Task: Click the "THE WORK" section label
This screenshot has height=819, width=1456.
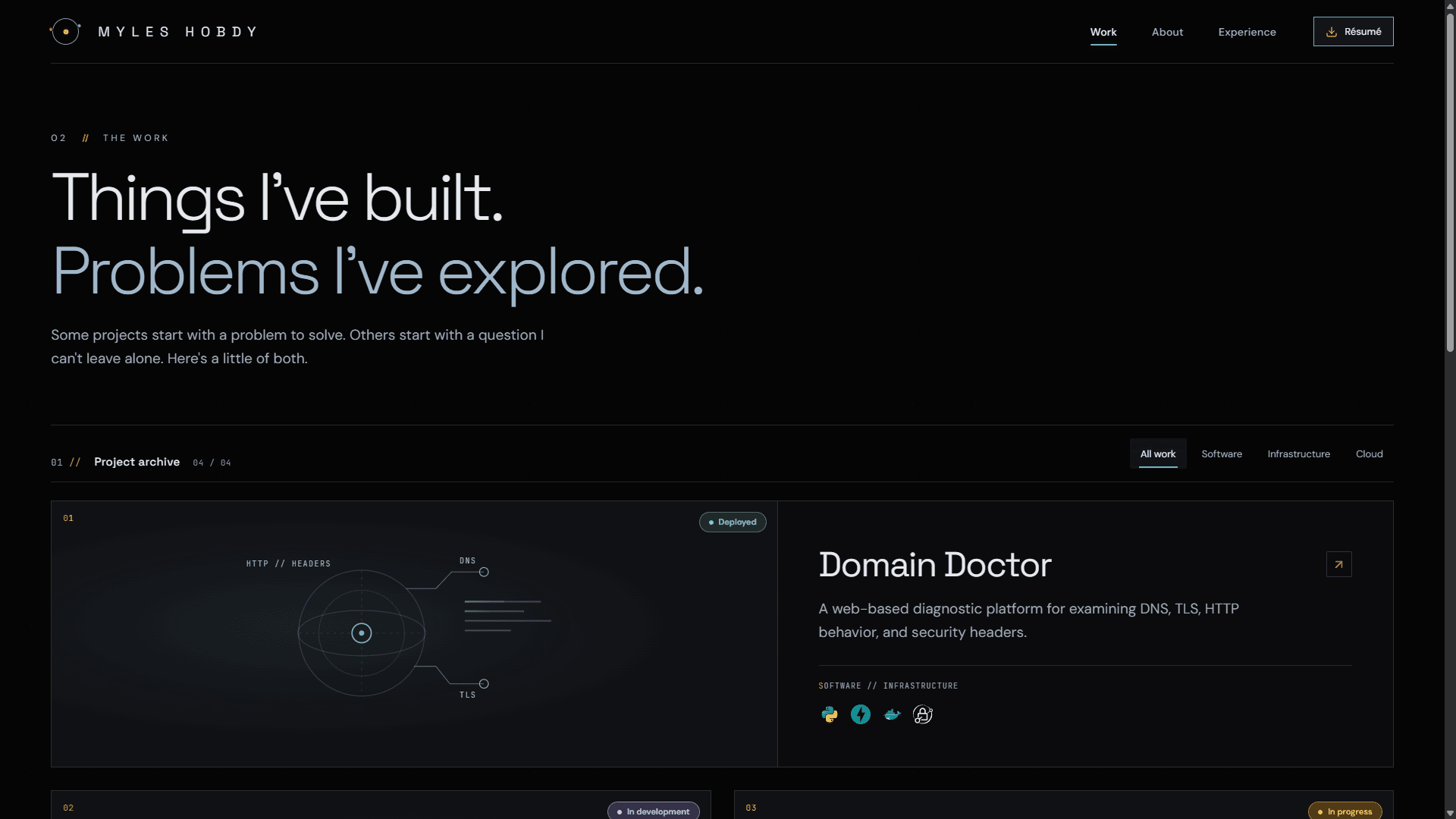Action: point(136,138)
